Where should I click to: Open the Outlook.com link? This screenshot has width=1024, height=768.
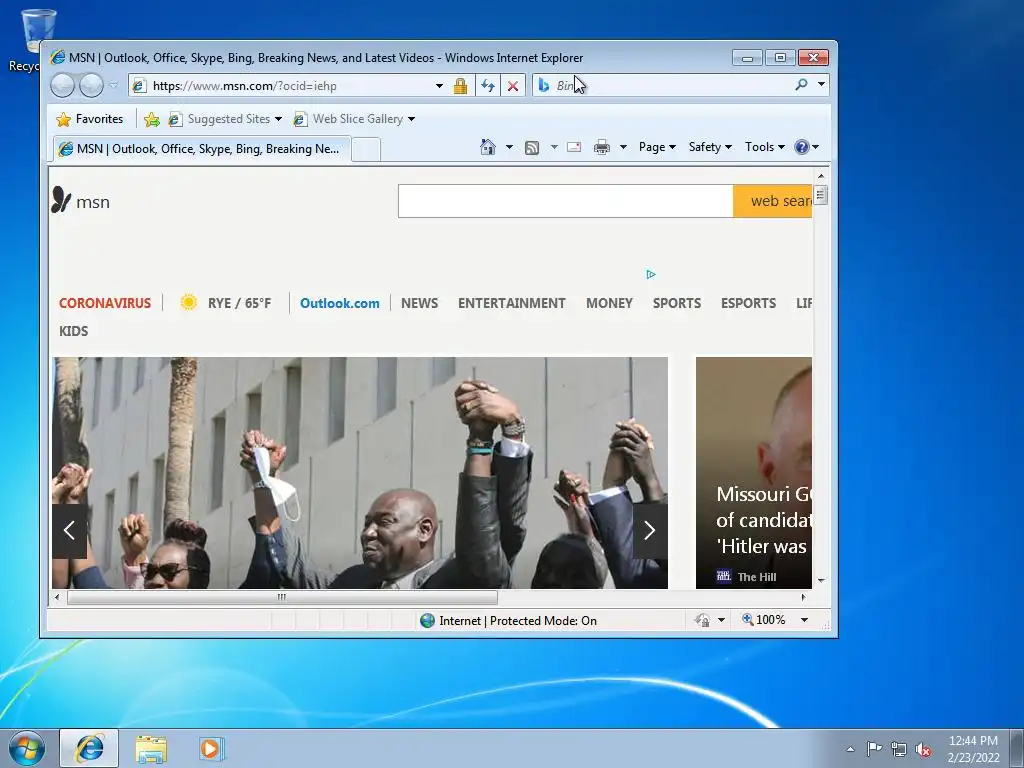tap(340, 303)
